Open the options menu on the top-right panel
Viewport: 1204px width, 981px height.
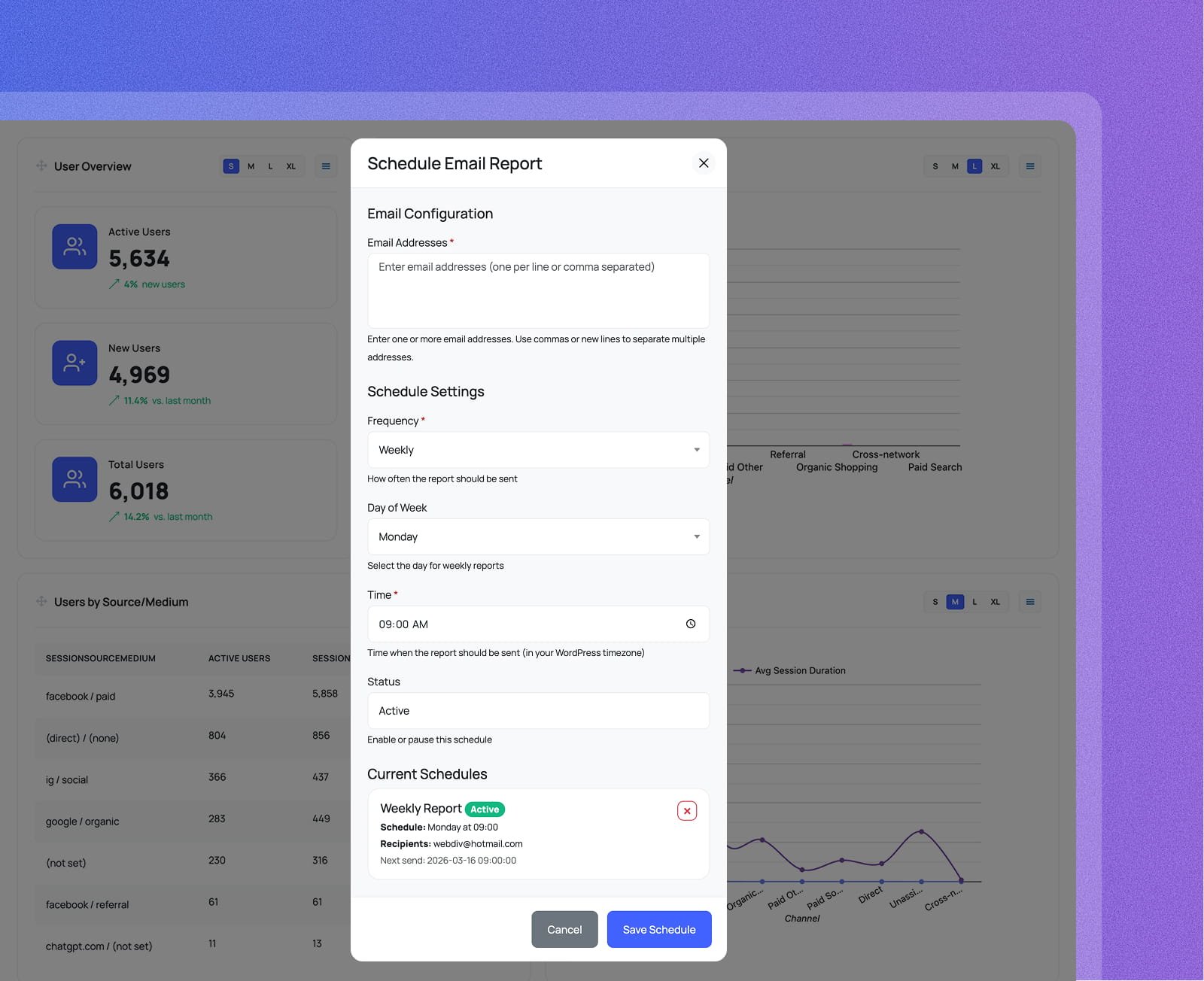[x=1029, y=166]
